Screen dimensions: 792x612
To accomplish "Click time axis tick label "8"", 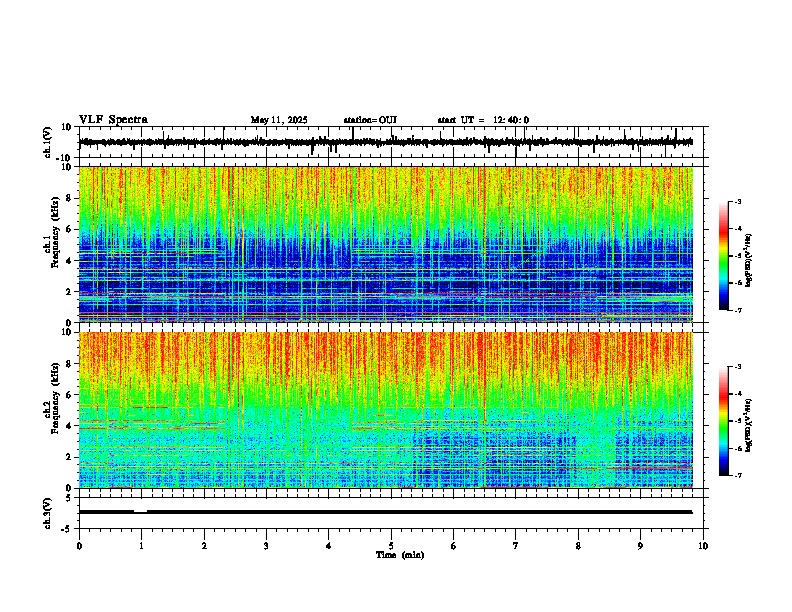I will click(578, 546).
